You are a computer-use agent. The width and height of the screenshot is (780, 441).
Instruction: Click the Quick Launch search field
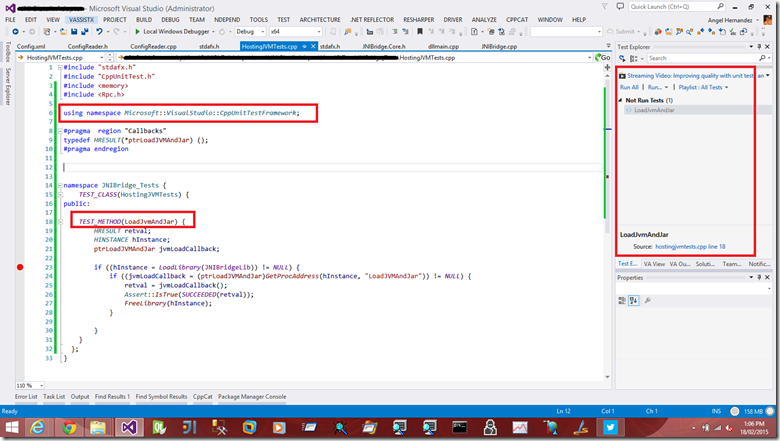click(668, 7)
